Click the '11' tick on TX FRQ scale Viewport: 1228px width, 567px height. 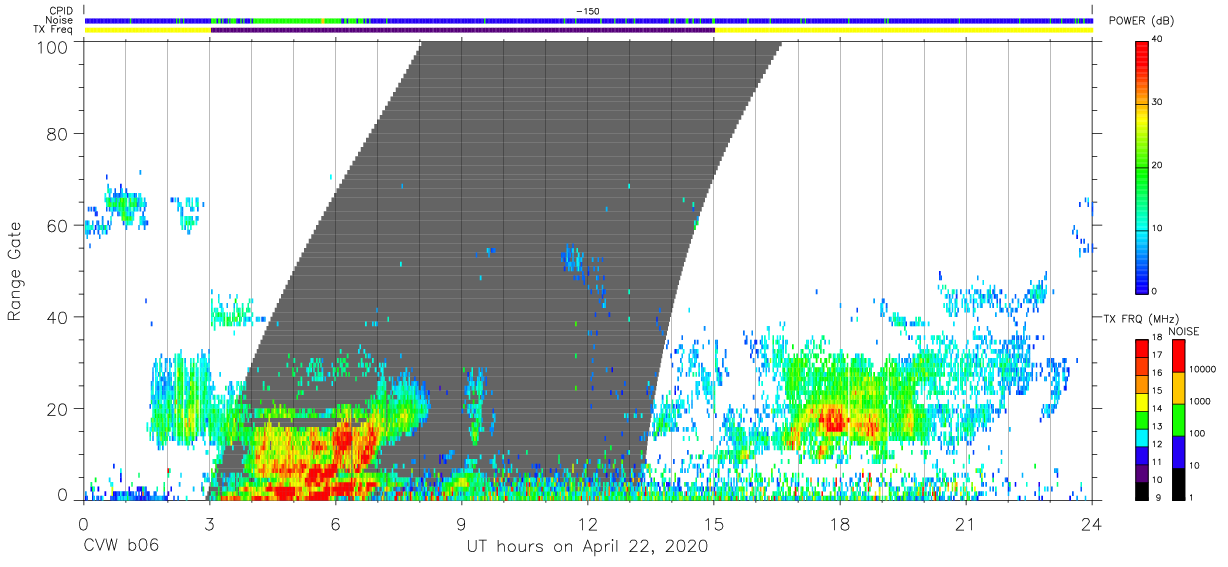pyautogui.click(x=1158, y=462)
